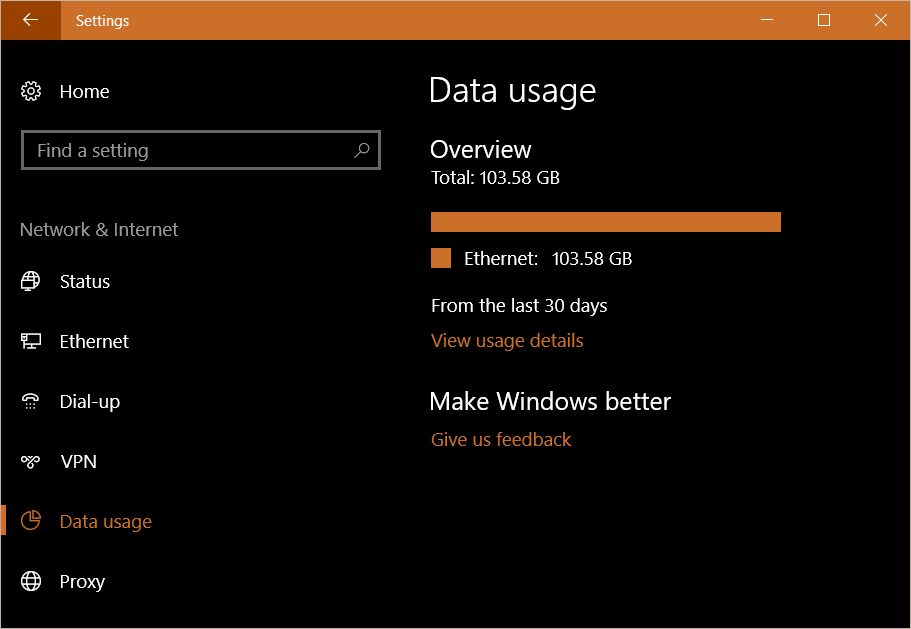Open the Ethernet settings page
Image resolution: width=911 pixels, height=629 pixels.
point(93,341)
